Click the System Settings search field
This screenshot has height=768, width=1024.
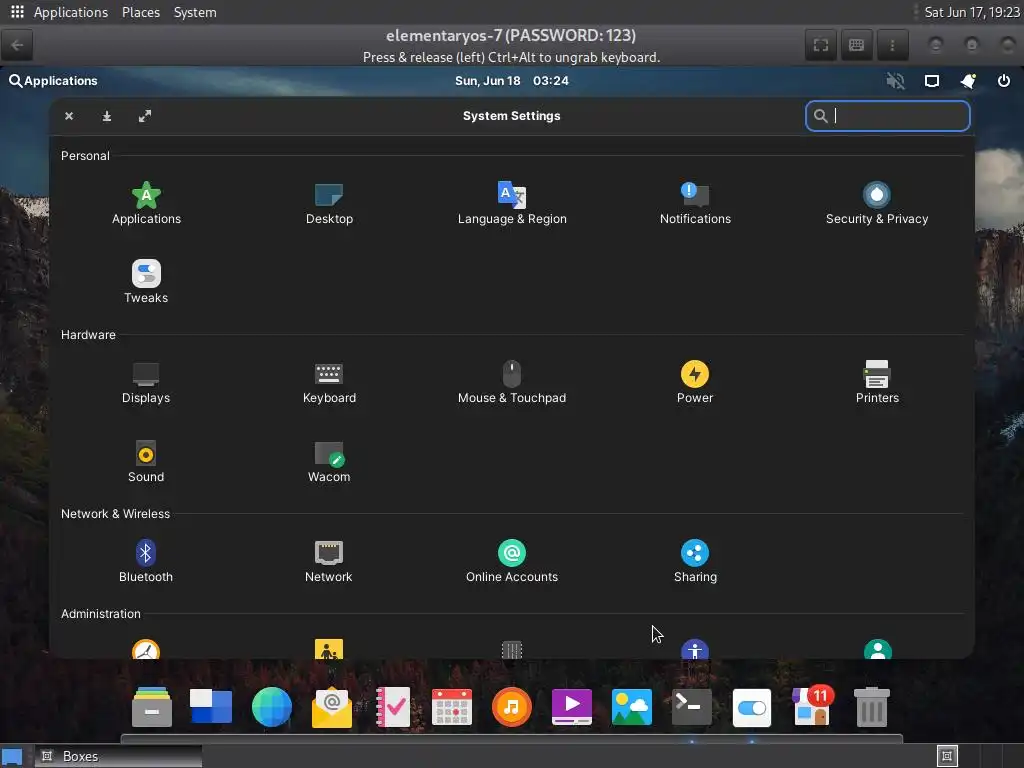coord(888,116)
